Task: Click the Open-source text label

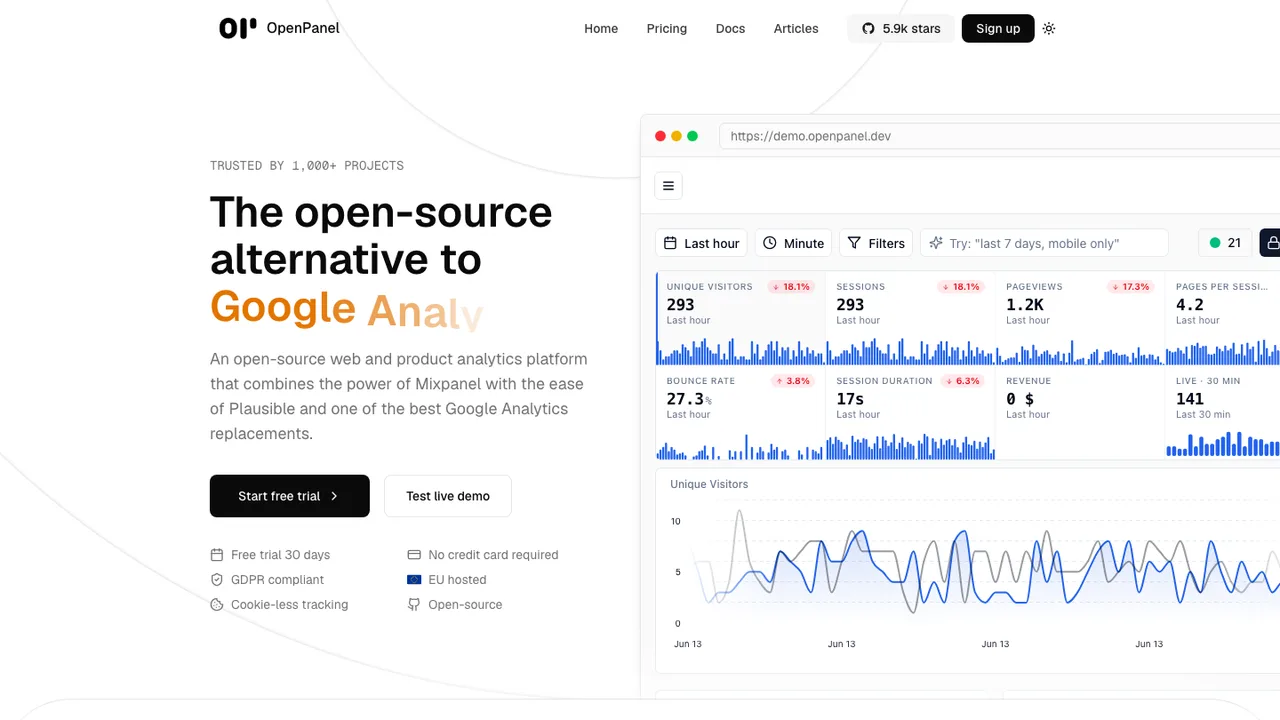Action: pyautogui.click(x=465, y=605)
